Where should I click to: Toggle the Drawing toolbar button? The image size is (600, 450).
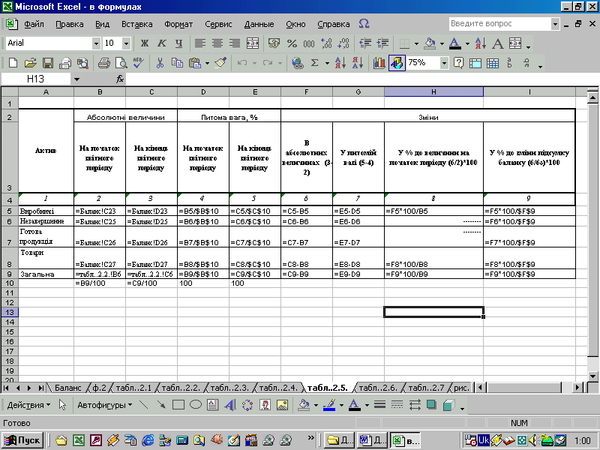tap(397, 63)
